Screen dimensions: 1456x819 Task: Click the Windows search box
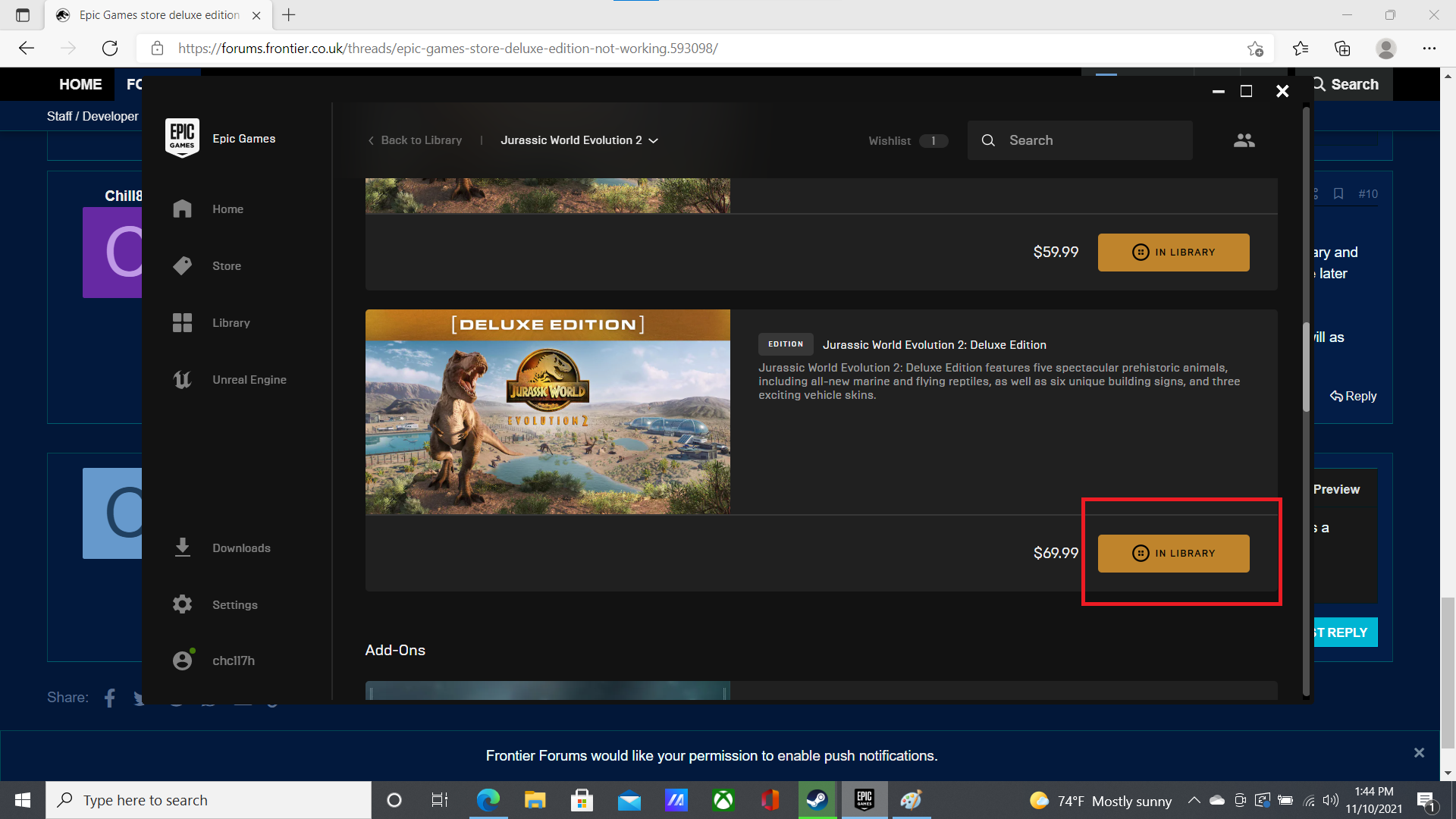(209, 800)
